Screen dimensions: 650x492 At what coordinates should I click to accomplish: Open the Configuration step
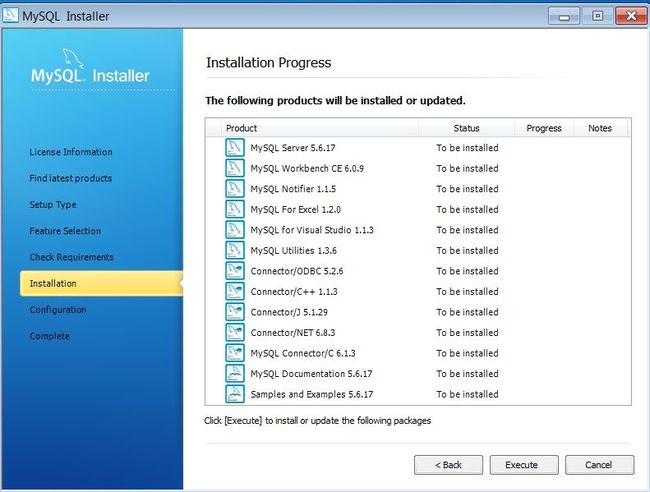point(58,310)
